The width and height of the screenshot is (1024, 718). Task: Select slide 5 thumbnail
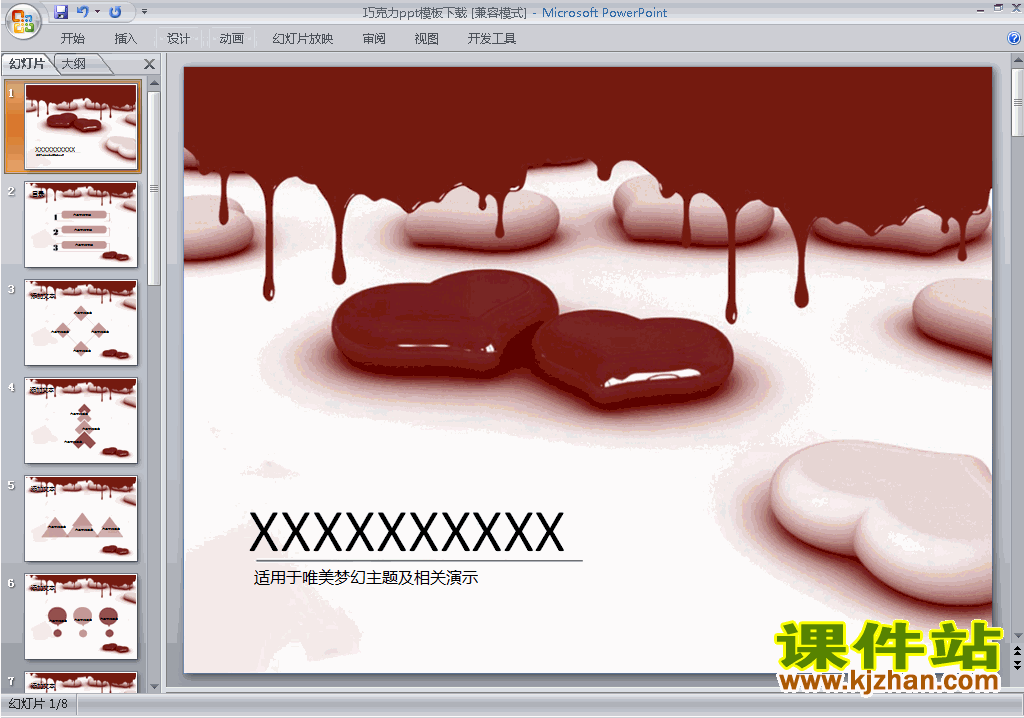81,518
